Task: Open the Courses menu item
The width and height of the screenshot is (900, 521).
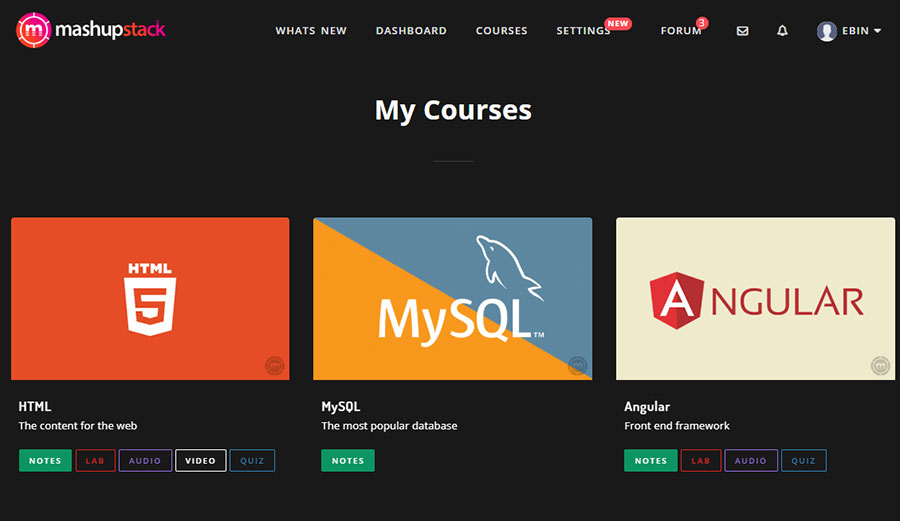Action: [501, 31]
